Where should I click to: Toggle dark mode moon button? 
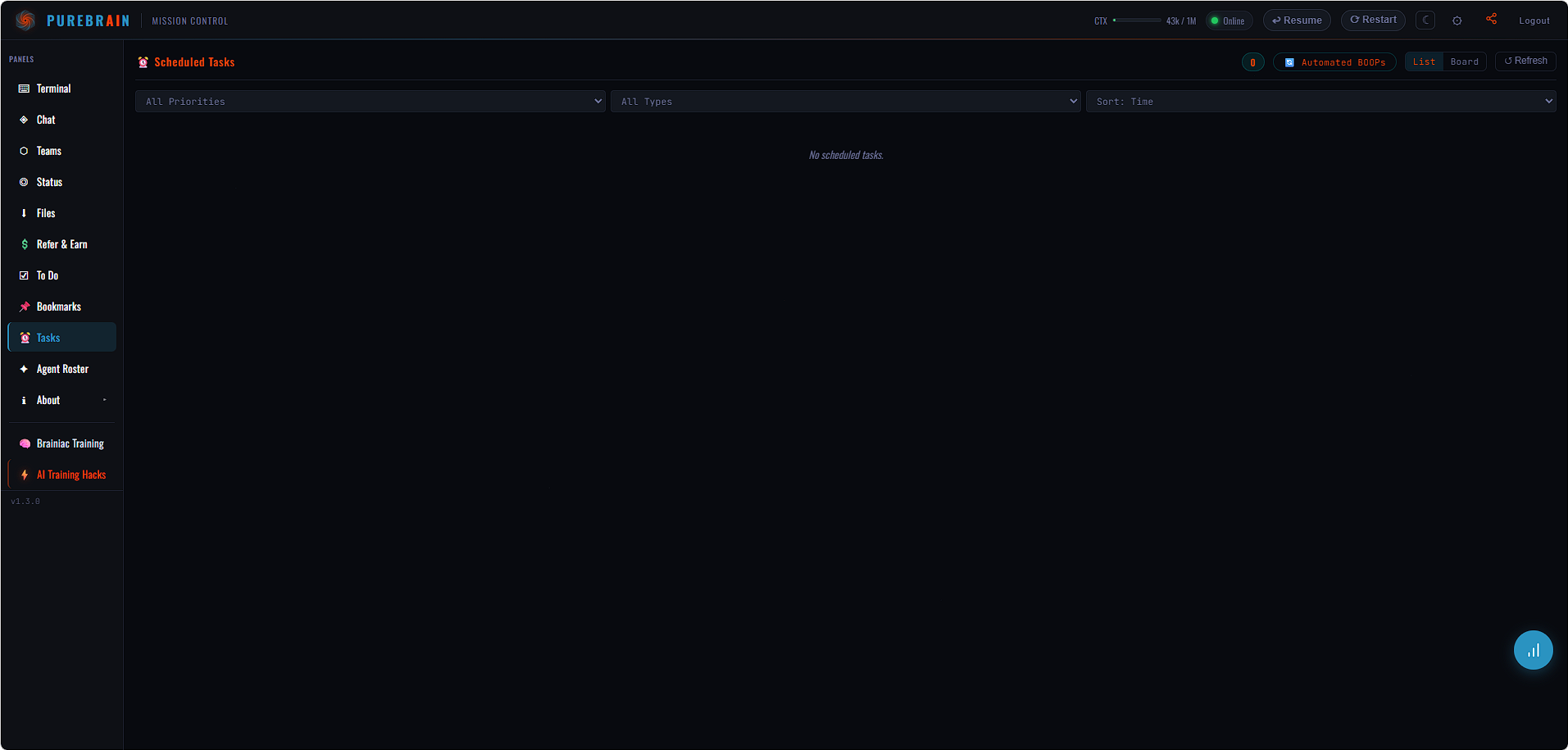point(1425,20)
